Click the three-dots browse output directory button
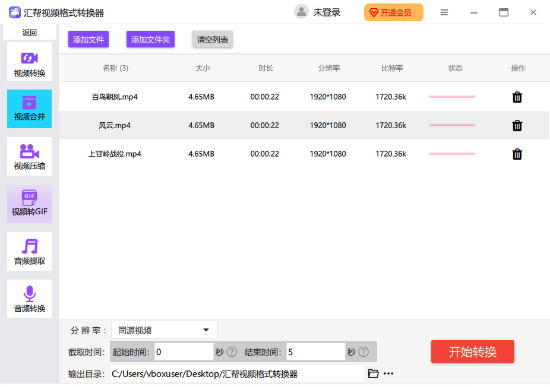The height and width of the screenshot is (387, 550). point(388,374)
